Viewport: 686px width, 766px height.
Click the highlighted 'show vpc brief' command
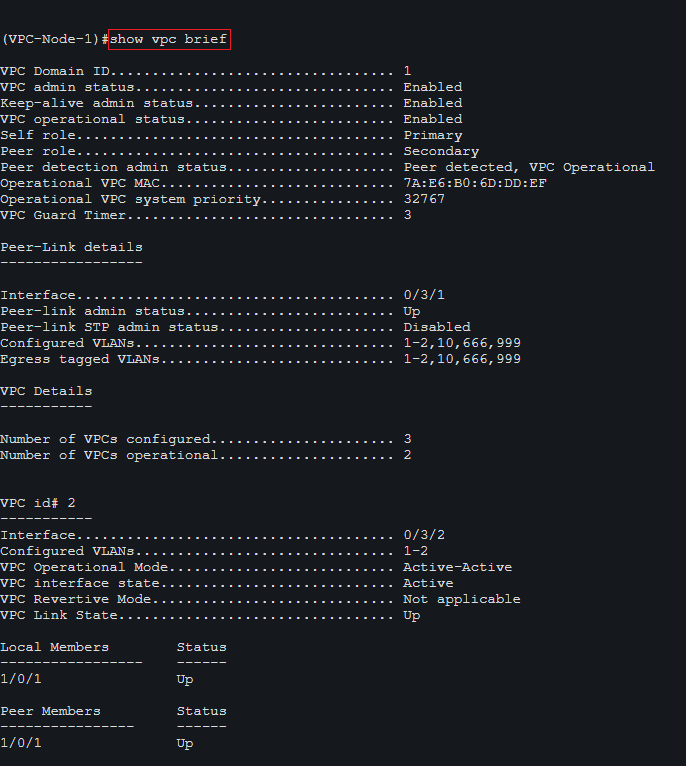(x=169, y=39)
